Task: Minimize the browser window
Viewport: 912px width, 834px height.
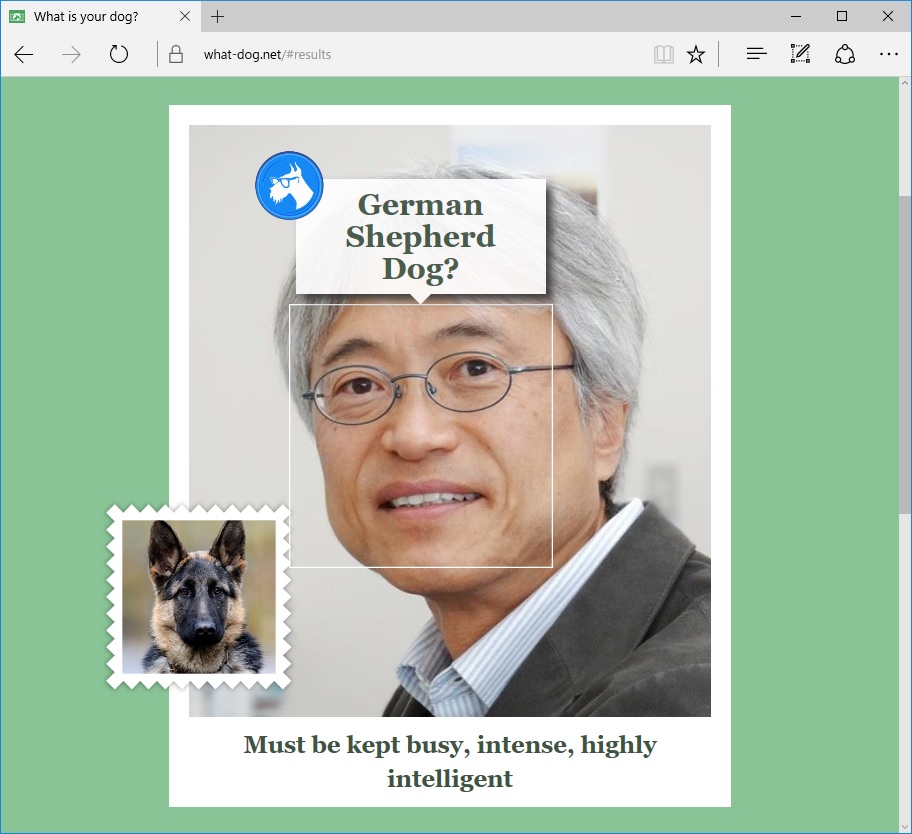Action: tap(796, 16)
